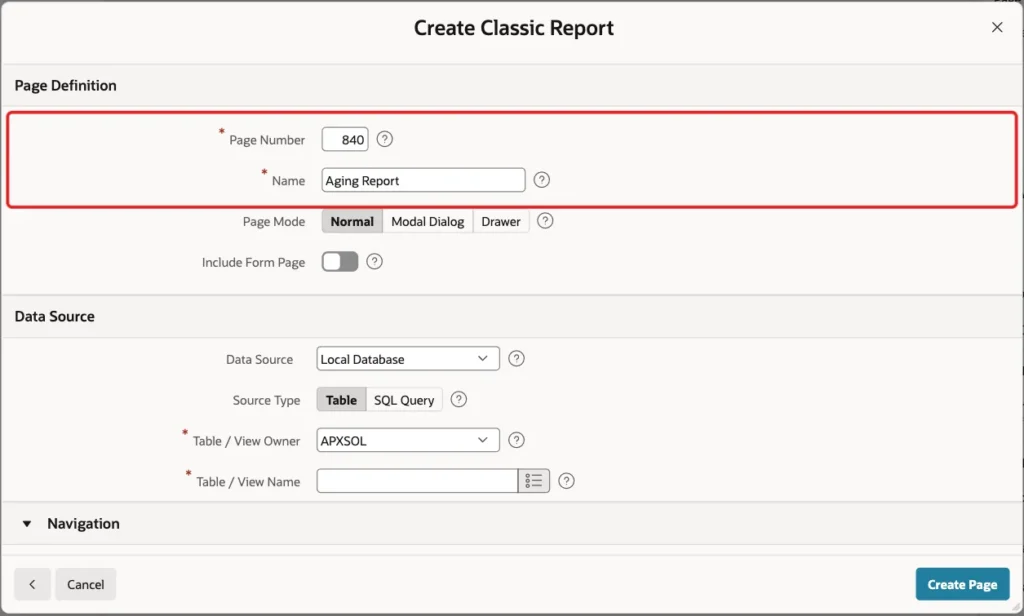Open the Table / View Owner dropdown
The image size is (1024, 616).
coord(408,440)
